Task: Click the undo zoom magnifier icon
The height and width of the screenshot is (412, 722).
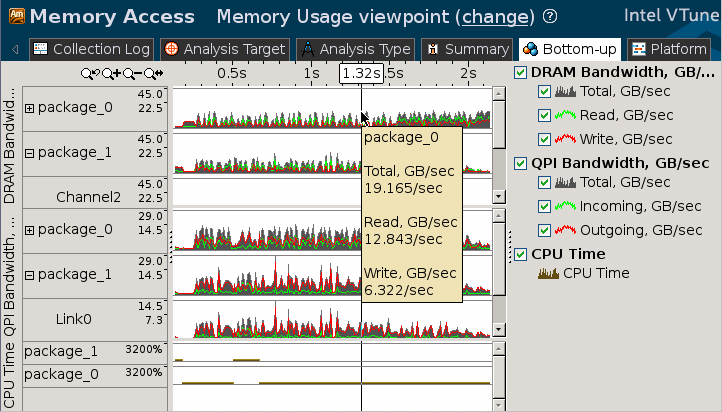Action: (x=92, y=73)
